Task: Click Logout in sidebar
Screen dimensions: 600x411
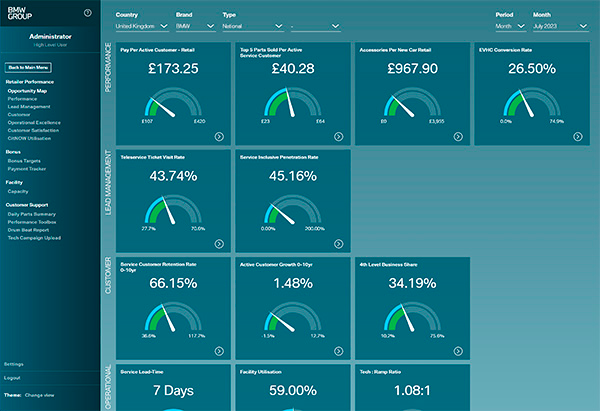Action: 12,378
